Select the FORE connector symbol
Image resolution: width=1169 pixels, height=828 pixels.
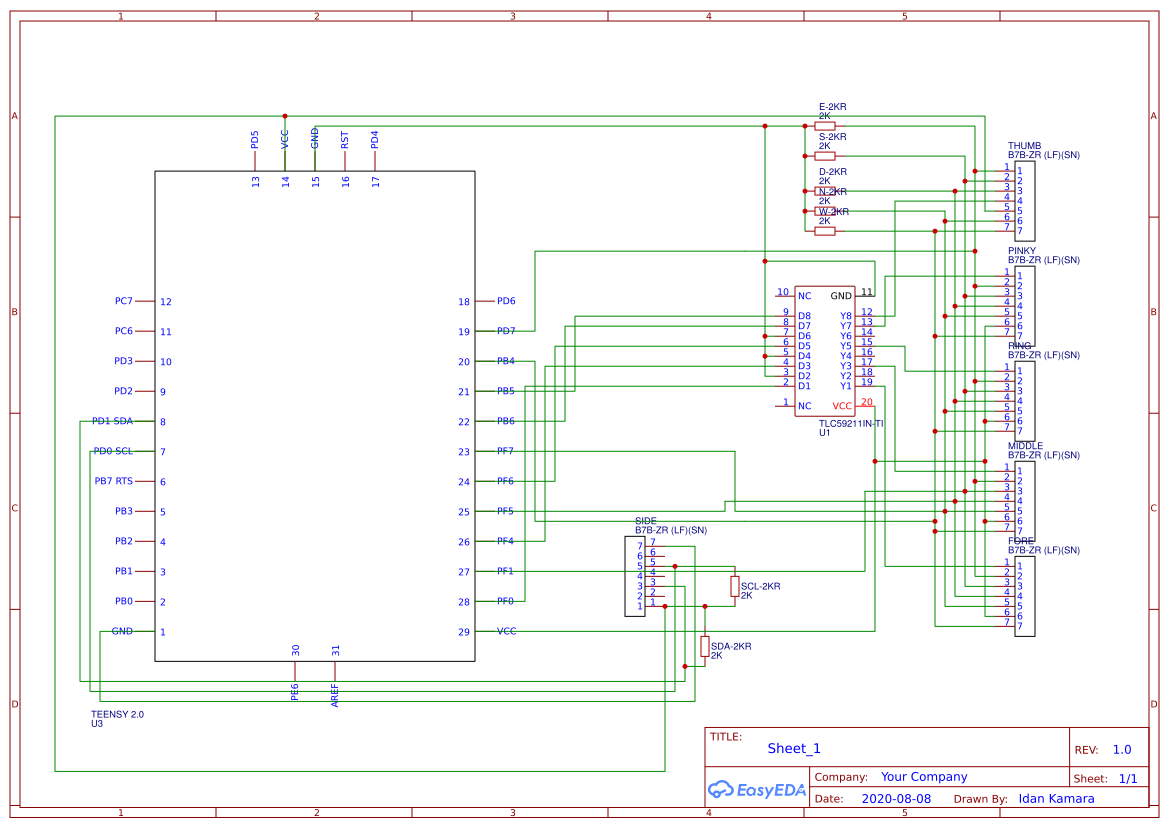(x=1024, y=595)
